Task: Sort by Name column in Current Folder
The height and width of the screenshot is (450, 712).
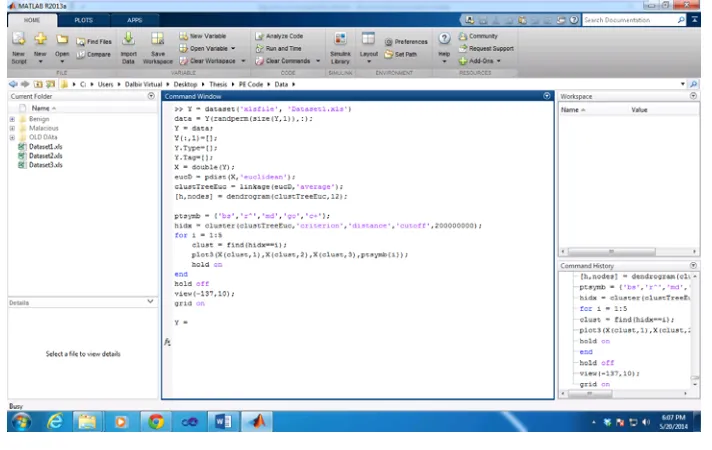Action: click(x=43, y=108)
